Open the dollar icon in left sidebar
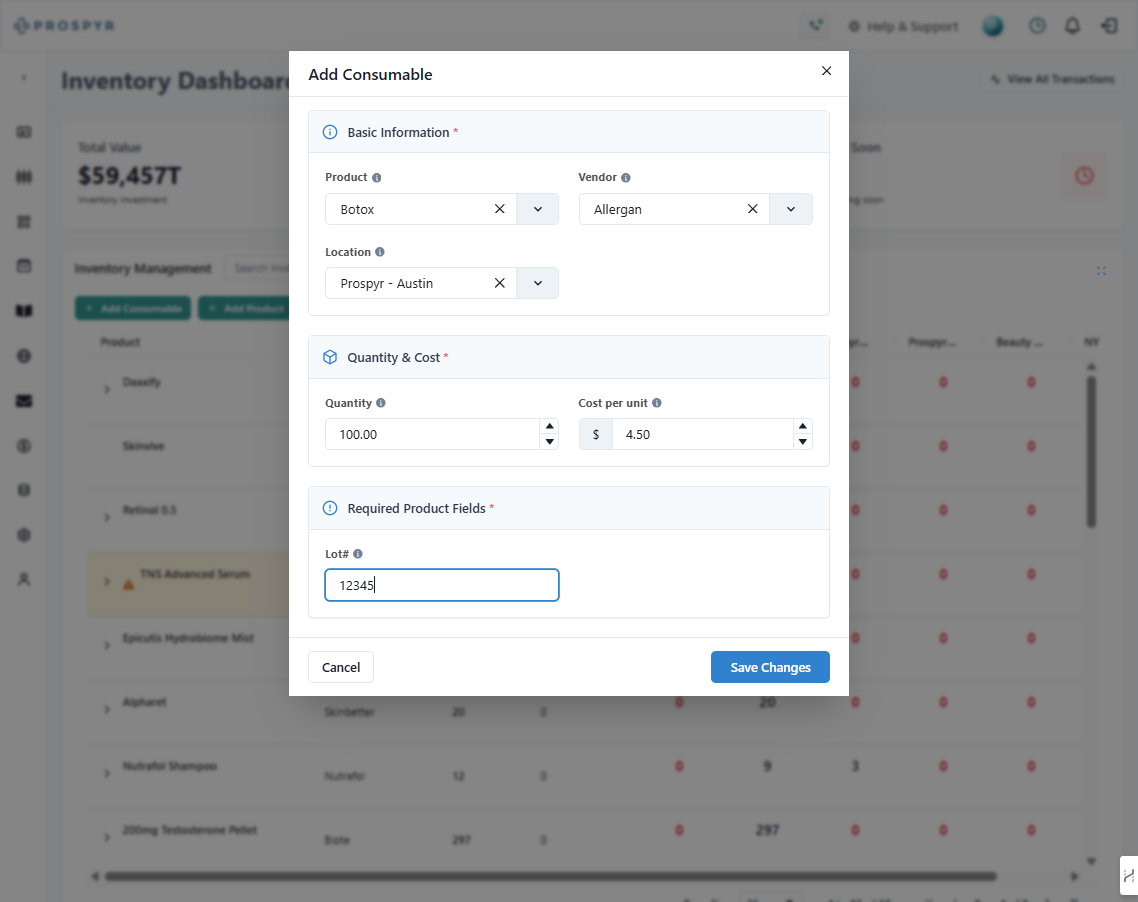This screenshot has width=1138, height=902. (x=24, y=446)
